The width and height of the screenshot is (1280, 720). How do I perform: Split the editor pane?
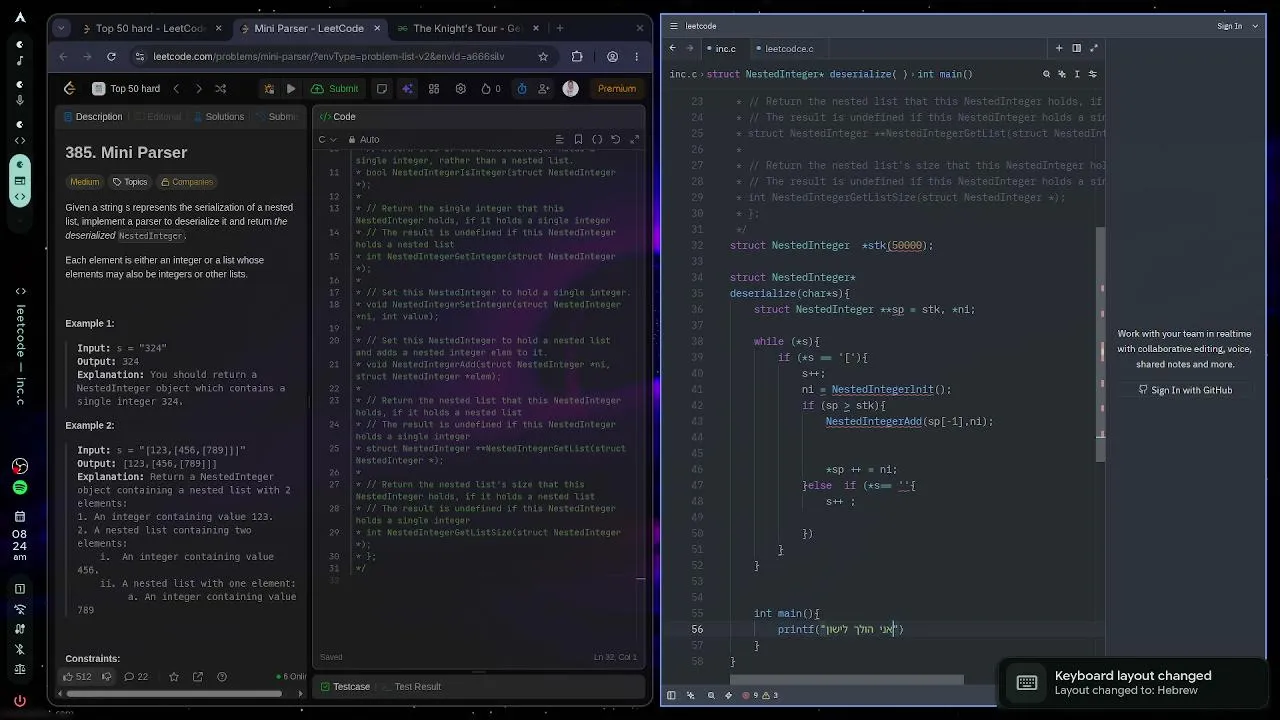(x=1076, y=48)
